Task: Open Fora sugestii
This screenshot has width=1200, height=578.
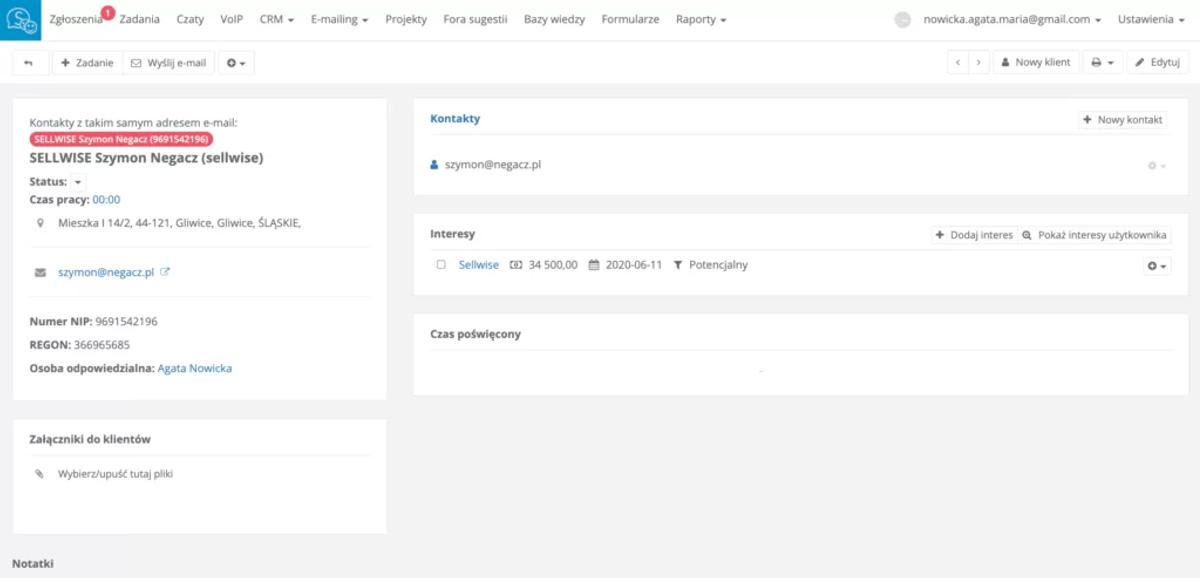Action: point(475,20)
